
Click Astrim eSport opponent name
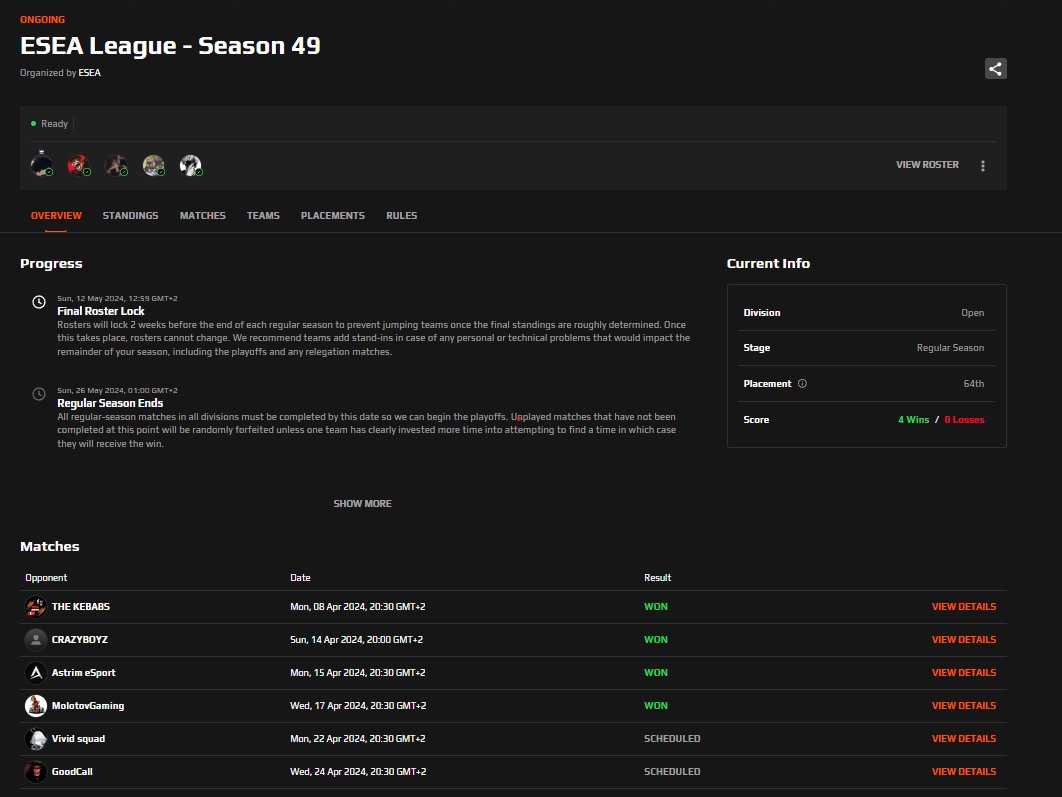tap(83, 672)
